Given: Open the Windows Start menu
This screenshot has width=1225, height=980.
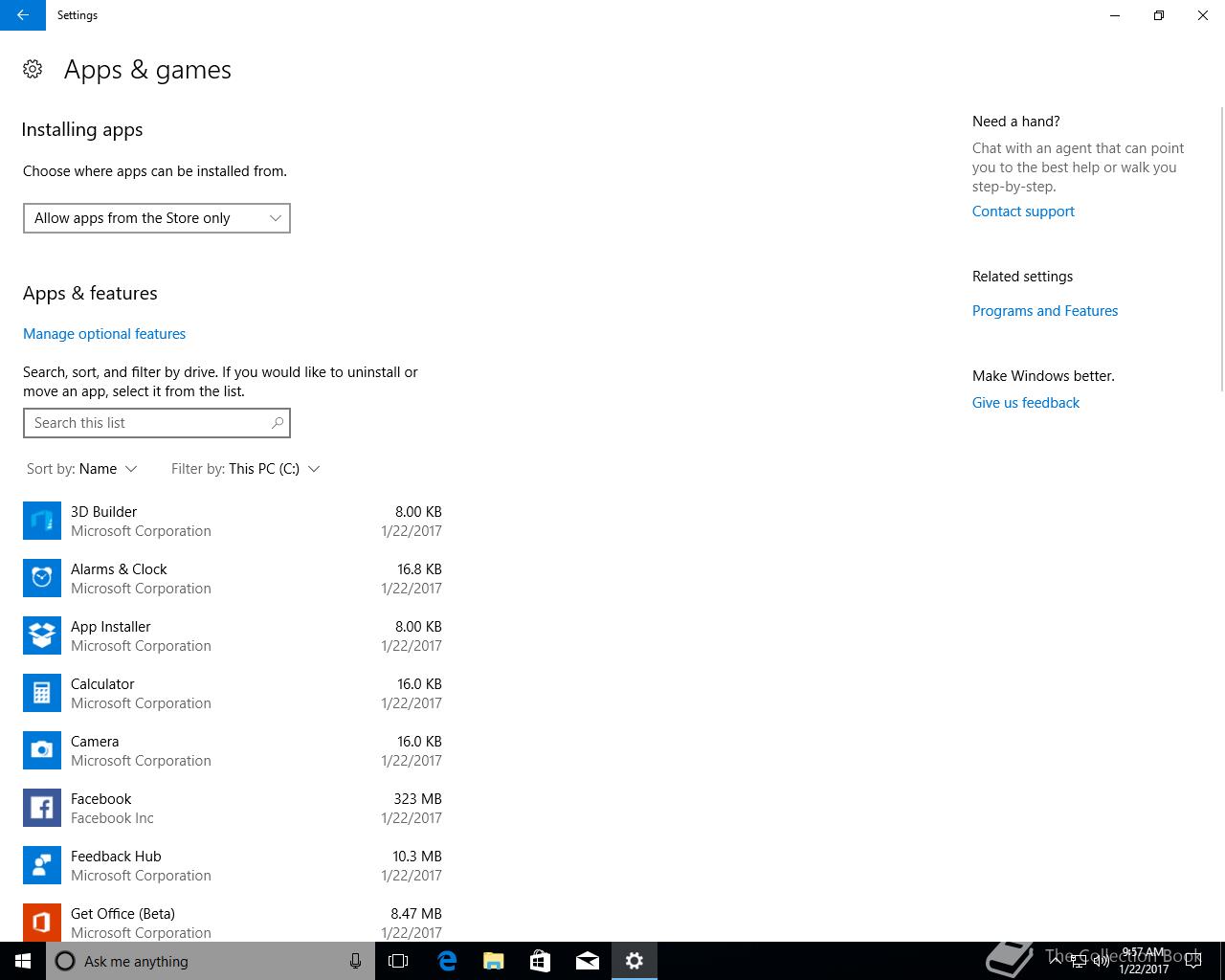Looking at the screenshot, I should (23, 961).
